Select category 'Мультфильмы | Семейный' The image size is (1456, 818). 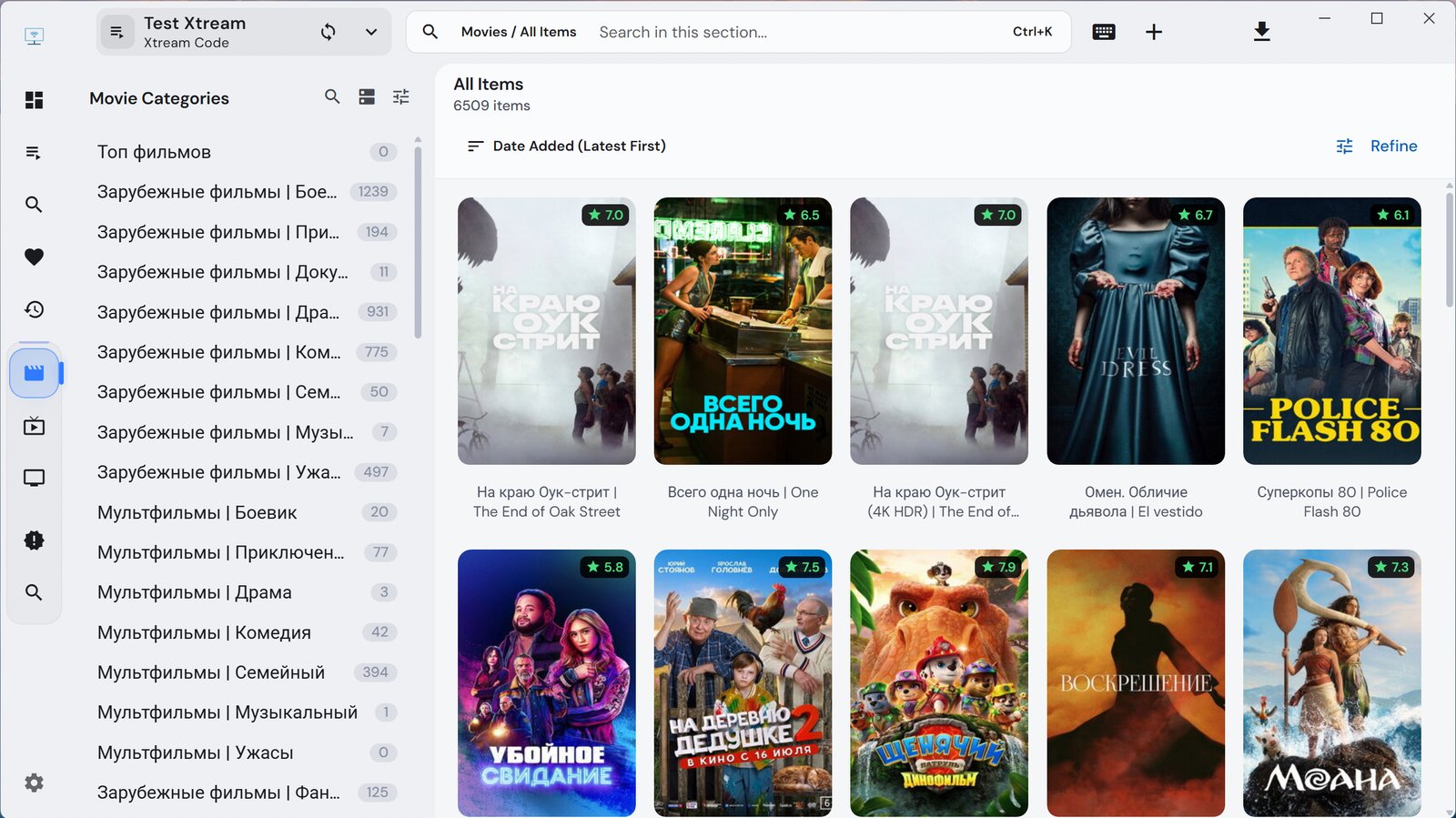pos(246,672)
